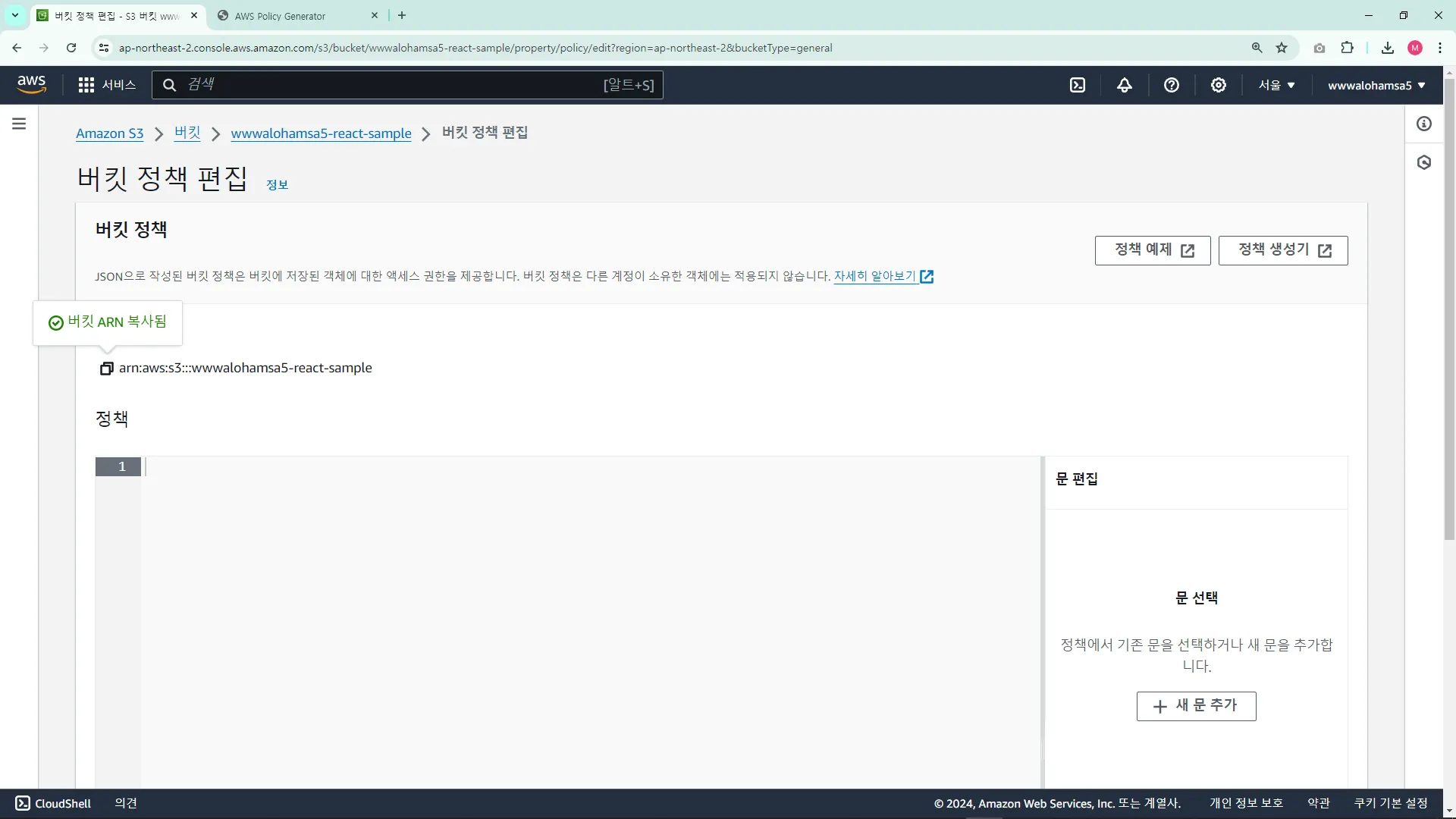Viewport: 1456px width, 819px height.
Task: Click the copy bucket ARN icon
Action: pyautogui.click(x=106, y=369)
